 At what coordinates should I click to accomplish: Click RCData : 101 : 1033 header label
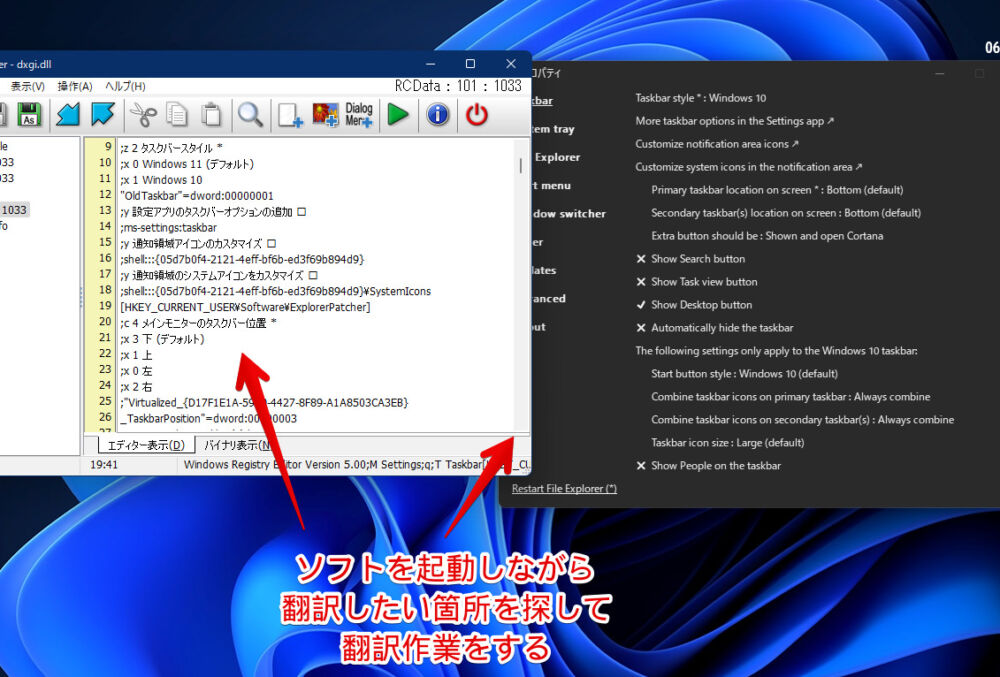[x=458, y=85]
